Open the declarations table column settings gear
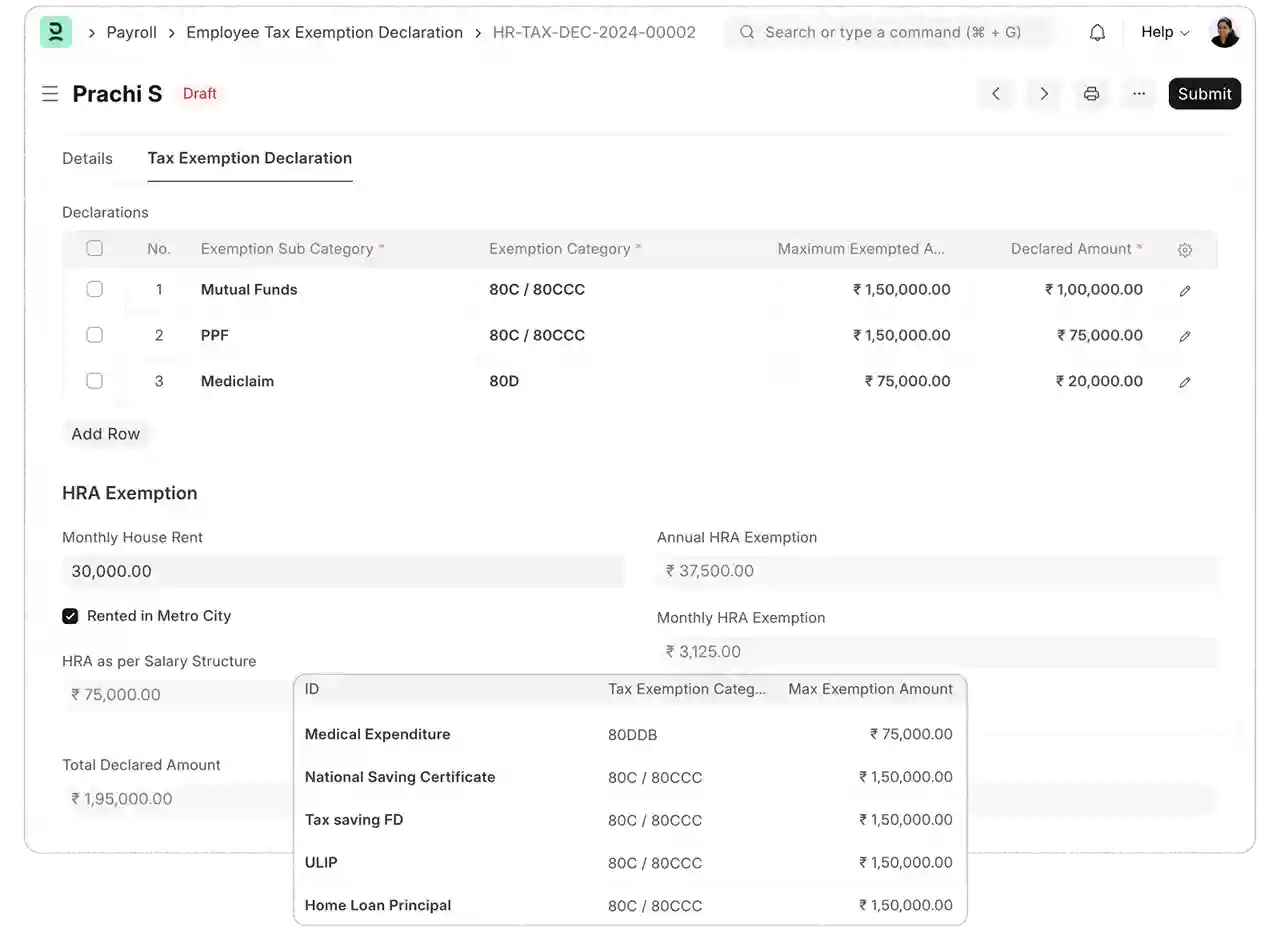The width and height of the screenshot is (1280, 931). [1185, 249]
